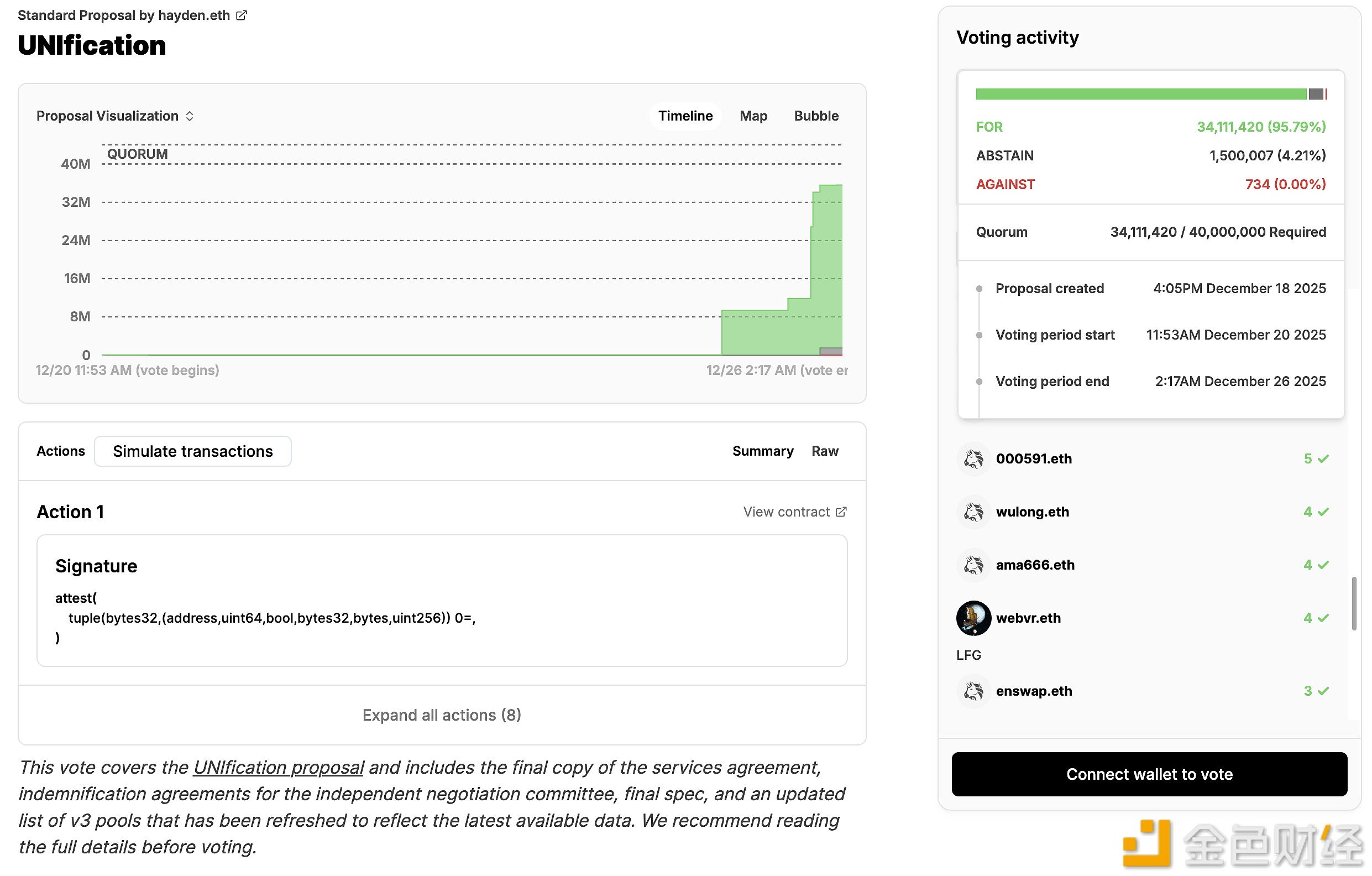The width and height of the screenshot is (1372, 876).
Task: Click the voter list scrollbar
Action: [1354, 604]
